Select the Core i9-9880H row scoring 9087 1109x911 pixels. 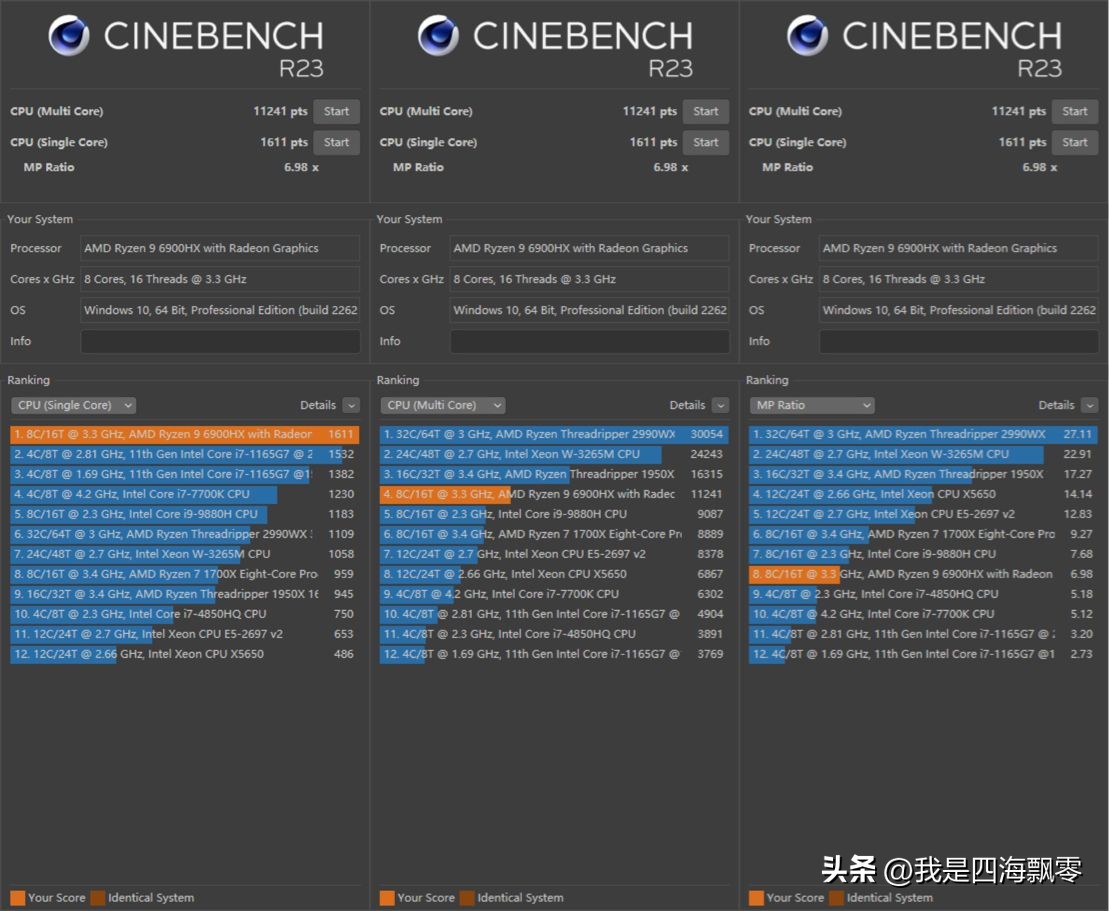(552, 514)
